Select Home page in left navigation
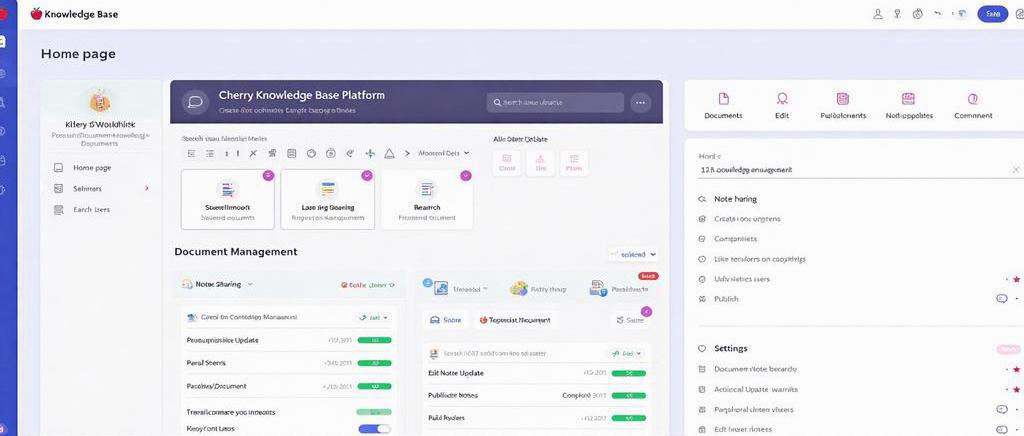 (x=91, y=168)
